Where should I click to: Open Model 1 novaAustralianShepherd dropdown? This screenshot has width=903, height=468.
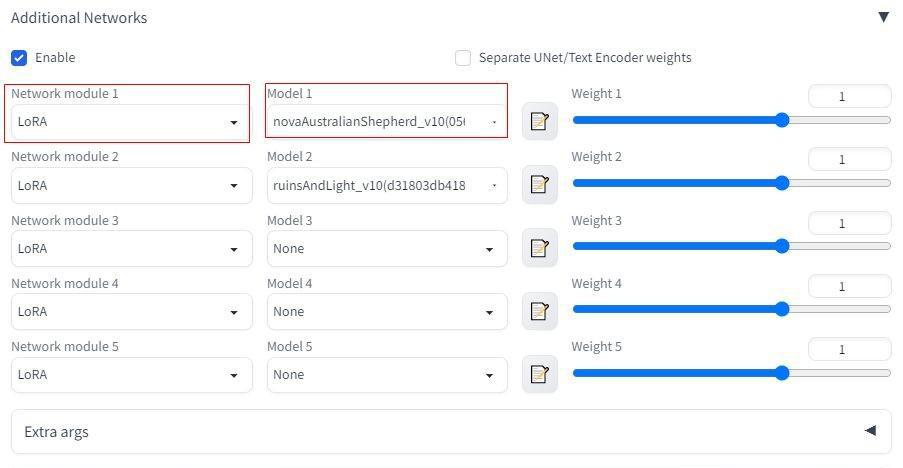pos(387,122)
